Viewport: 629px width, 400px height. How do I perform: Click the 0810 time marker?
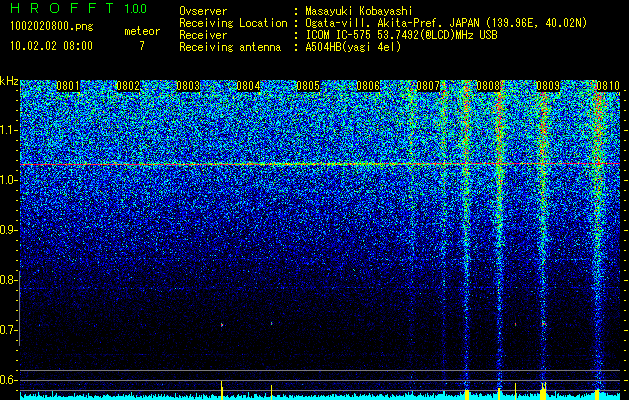pyautogui.click(x=608, y=86)
